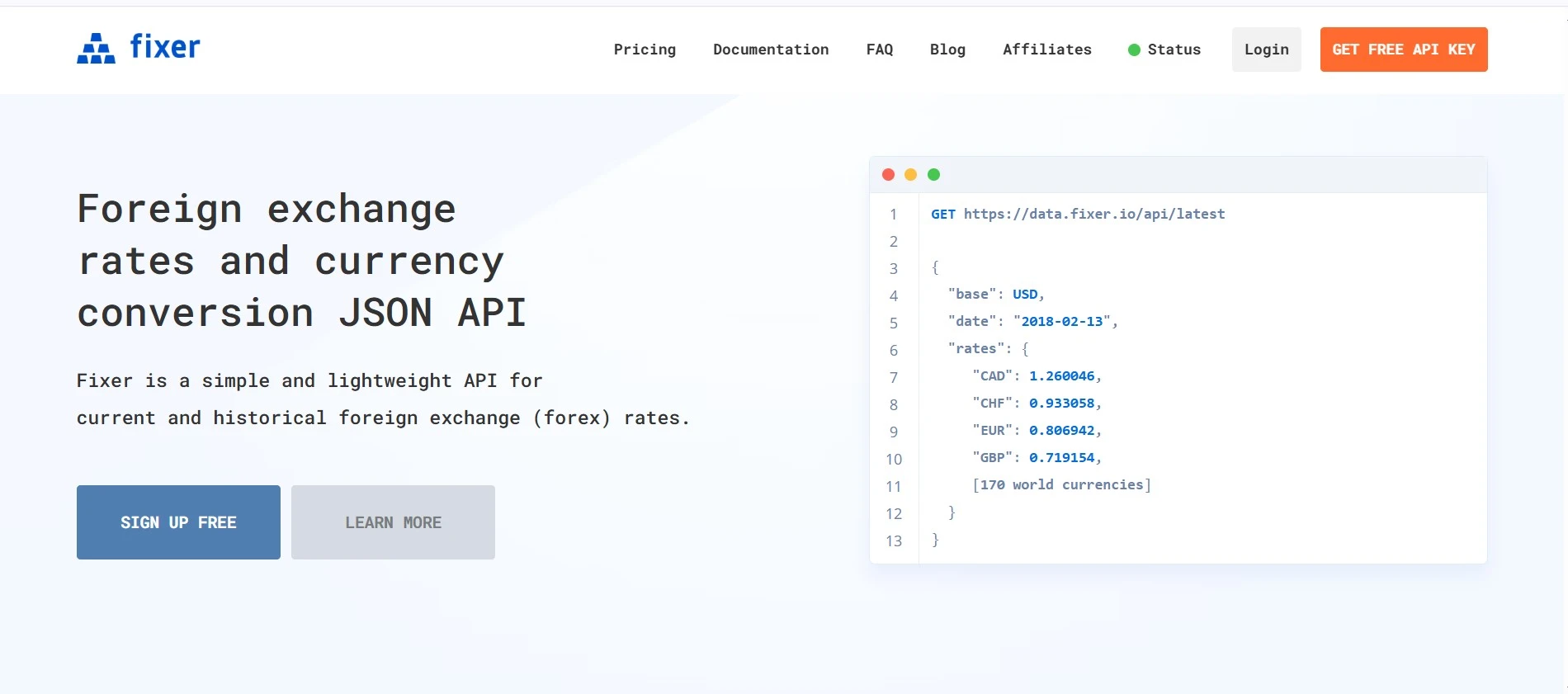Click the "170 world currencies" code line
The height and width of the screenshot is (694, 1568).
[x=1061, y=485]
